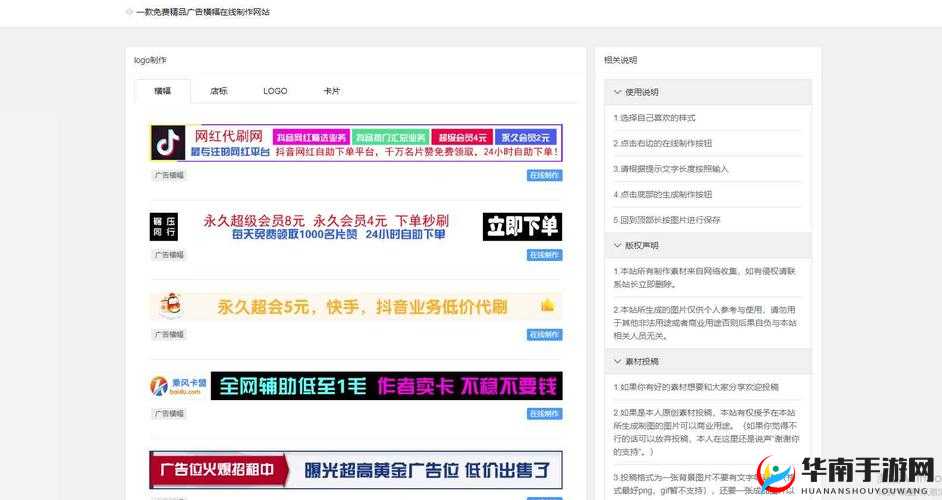
Task: Click 在线制作 under the 永久超会5元 banner
Action: click(x=544, y=335)
